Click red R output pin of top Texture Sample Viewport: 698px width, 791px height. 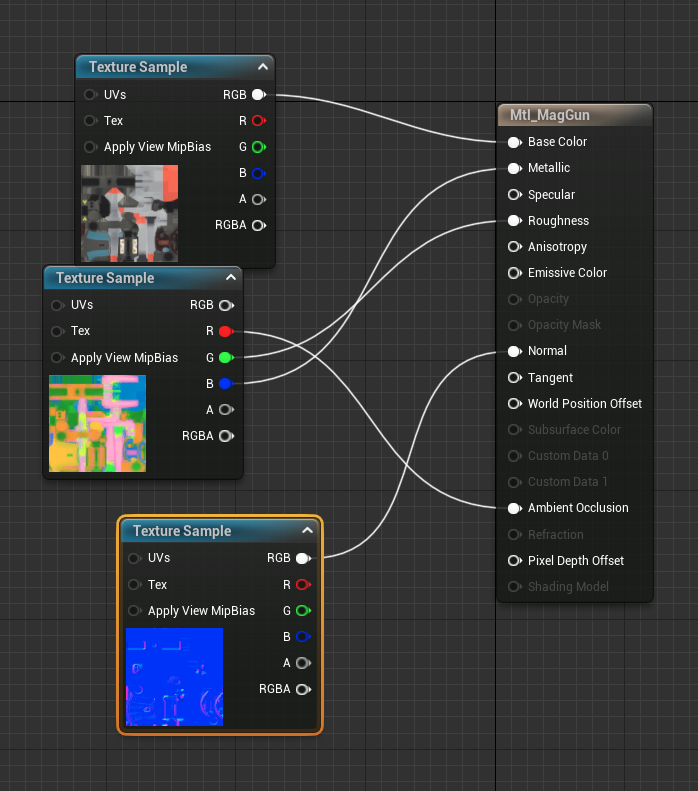[259, 121]
